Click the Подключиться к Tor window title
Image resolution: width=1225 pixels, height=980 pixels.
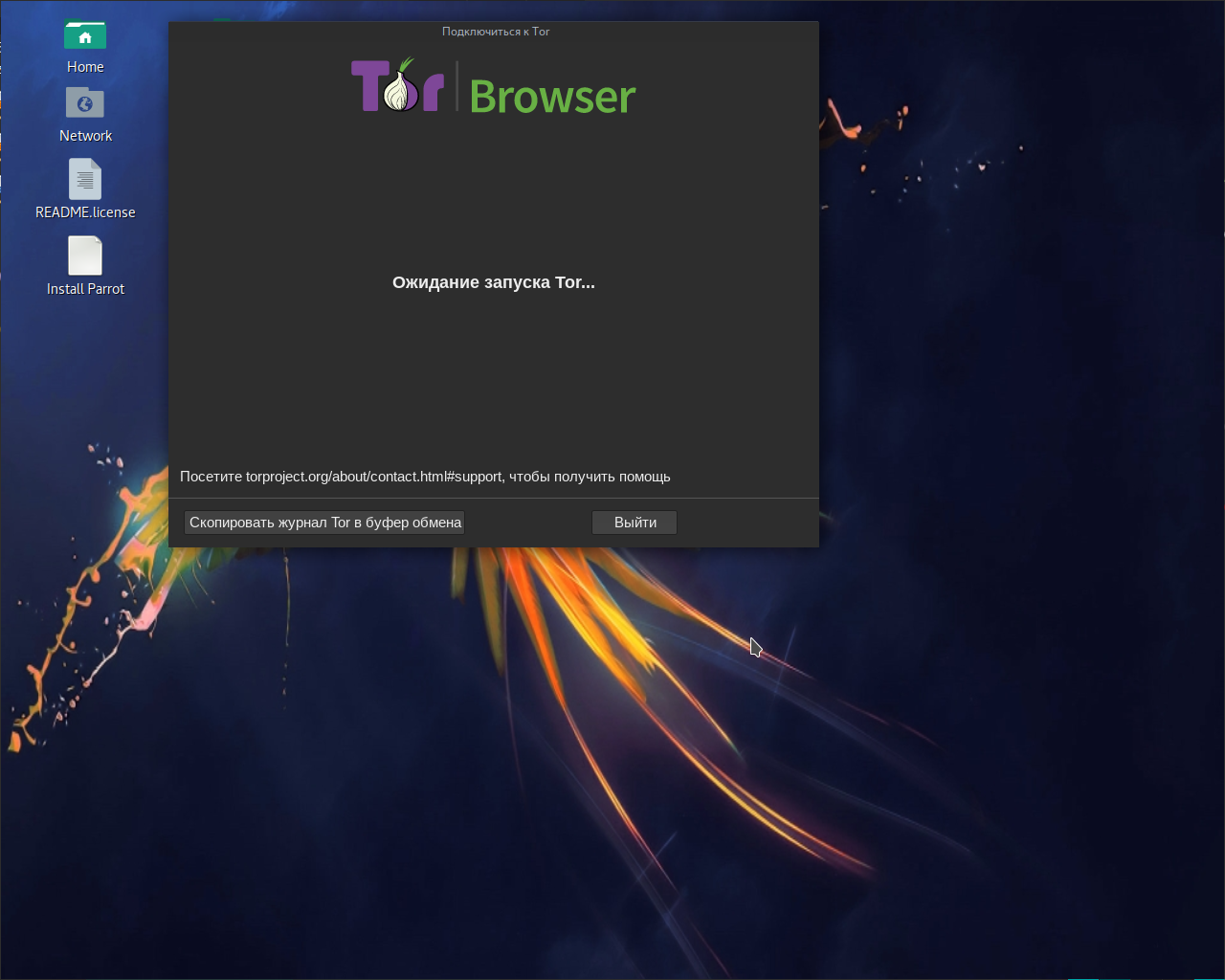point(496,32)
